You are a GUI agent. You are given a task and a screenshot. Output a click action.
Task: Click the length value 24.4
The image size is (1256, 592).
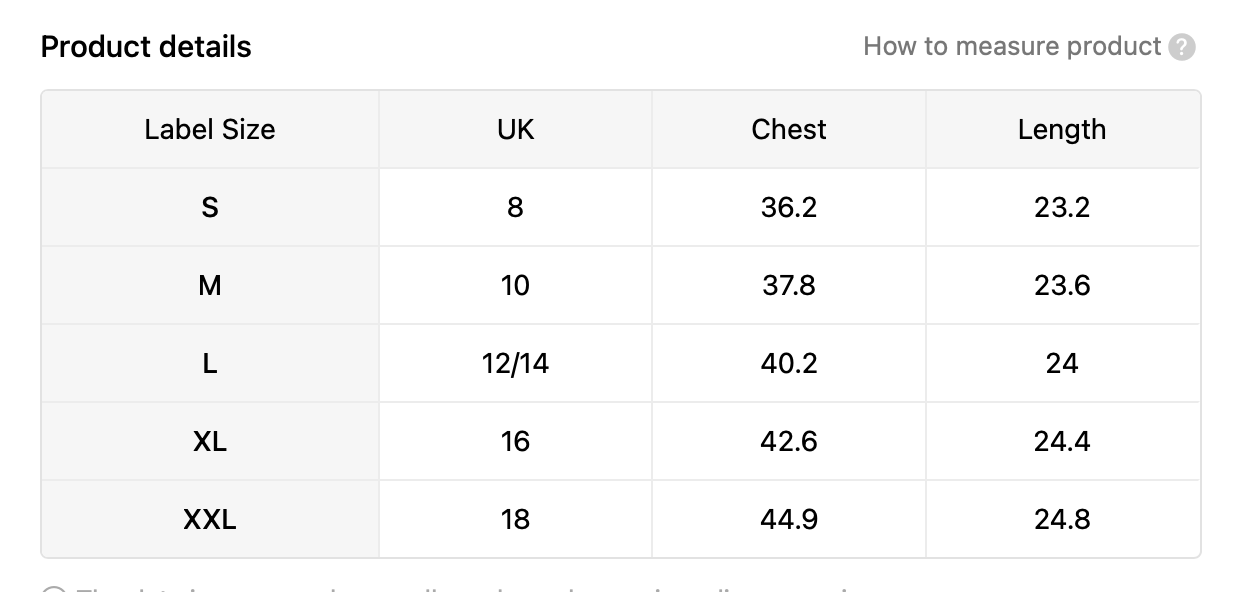[1062, 441]
